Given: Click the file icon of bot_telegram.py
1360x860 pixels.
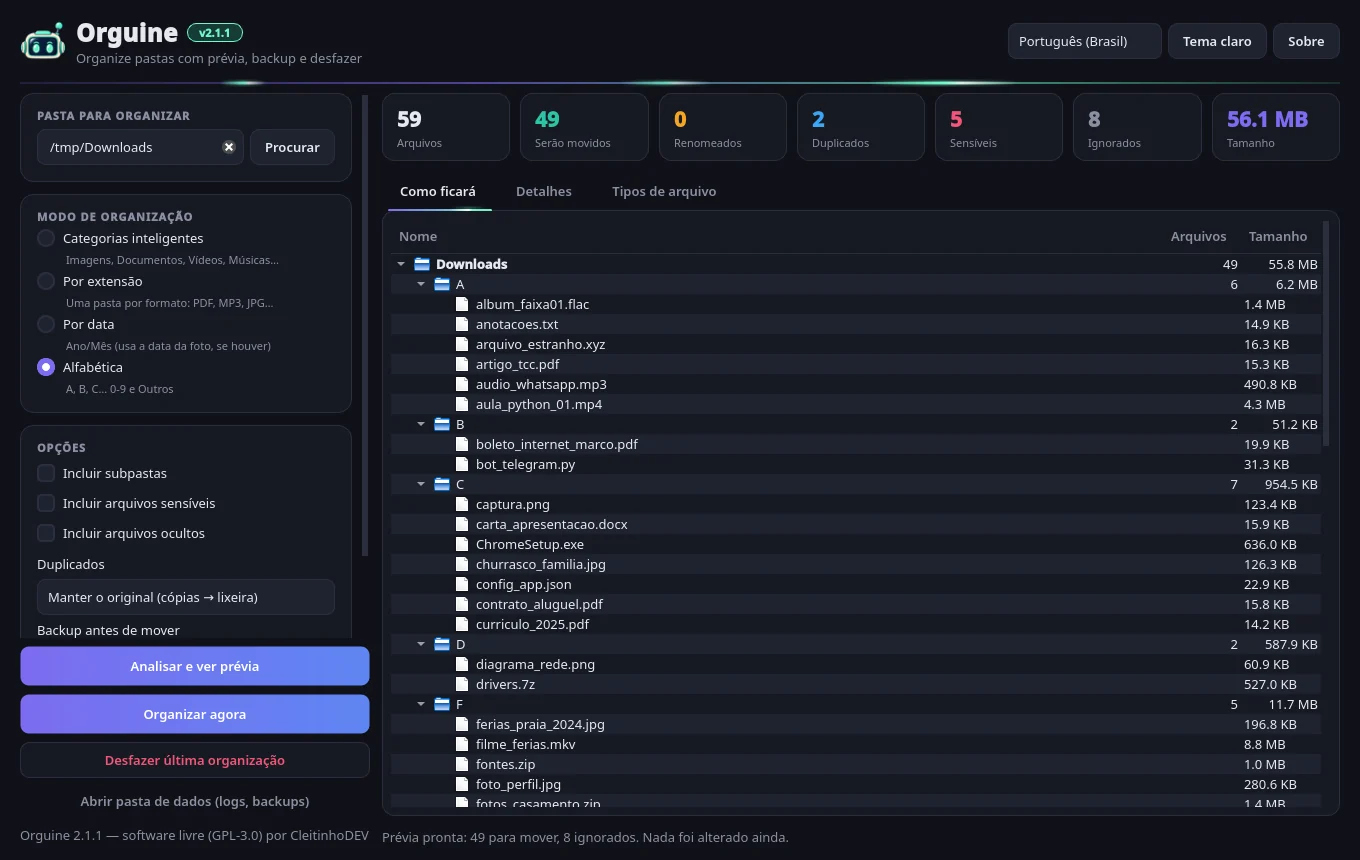Looking at the screenshot, I should pyautogui.click(x=462, y=464).
